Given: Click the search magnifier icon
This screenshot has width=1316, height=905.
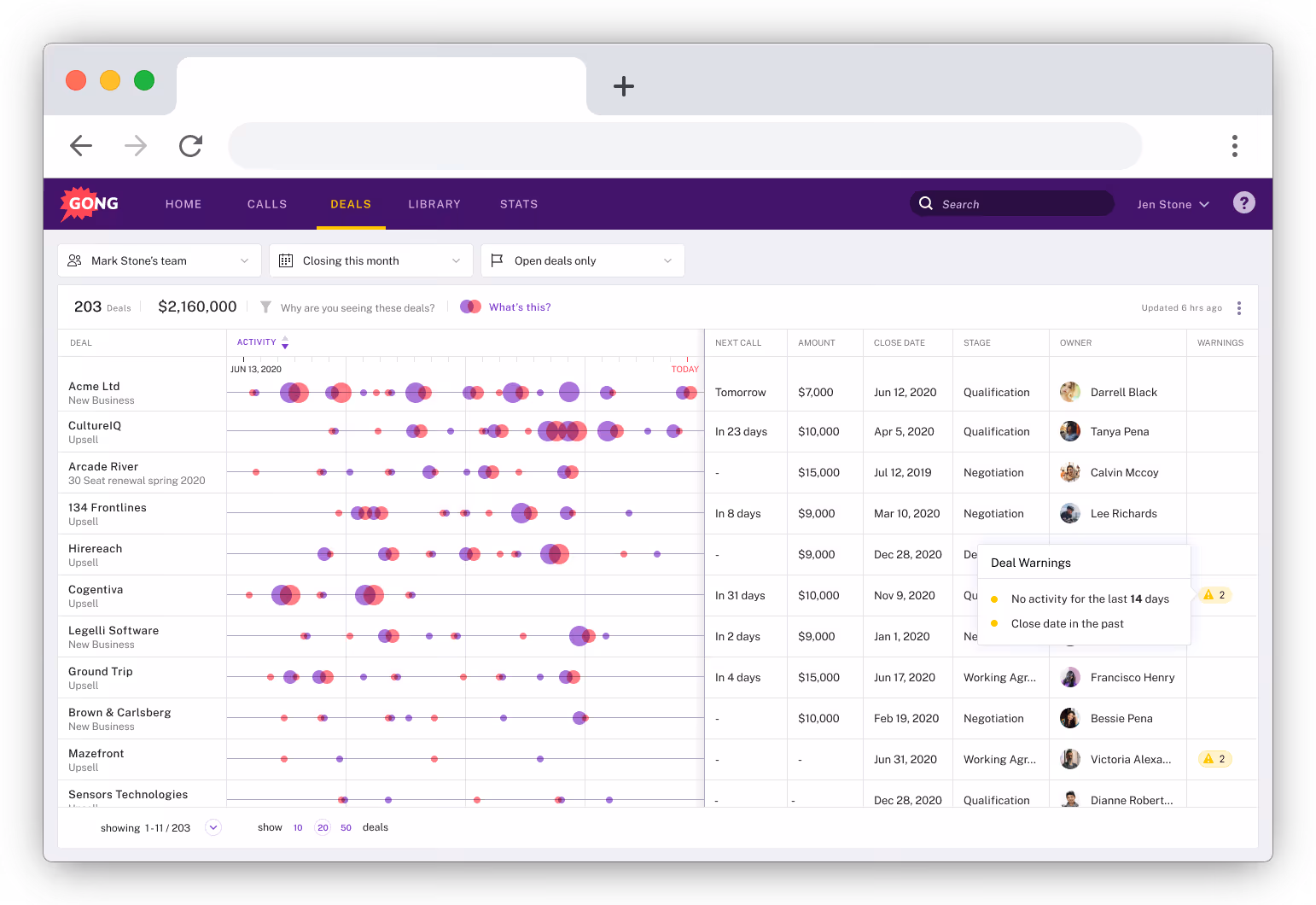Looking at the screenshot, I should click(926, 203).
